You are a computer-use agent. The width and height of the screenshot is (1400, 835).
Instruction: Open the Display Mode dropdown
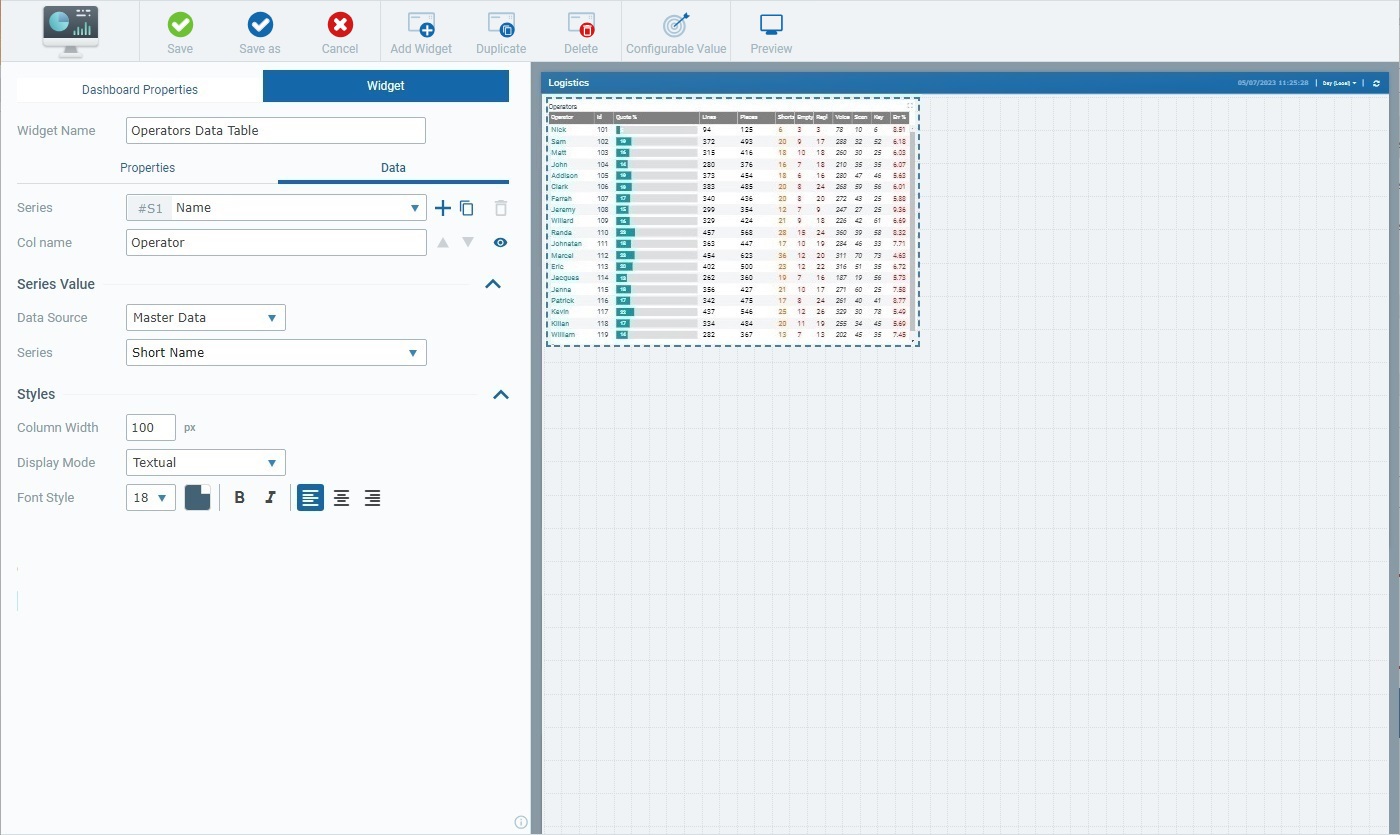pyautogui.click(x=206, y=463)
